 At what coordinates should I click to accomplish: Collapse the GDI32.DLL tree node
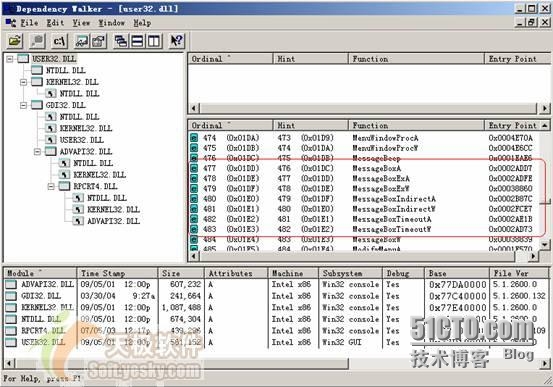(23, 105)
